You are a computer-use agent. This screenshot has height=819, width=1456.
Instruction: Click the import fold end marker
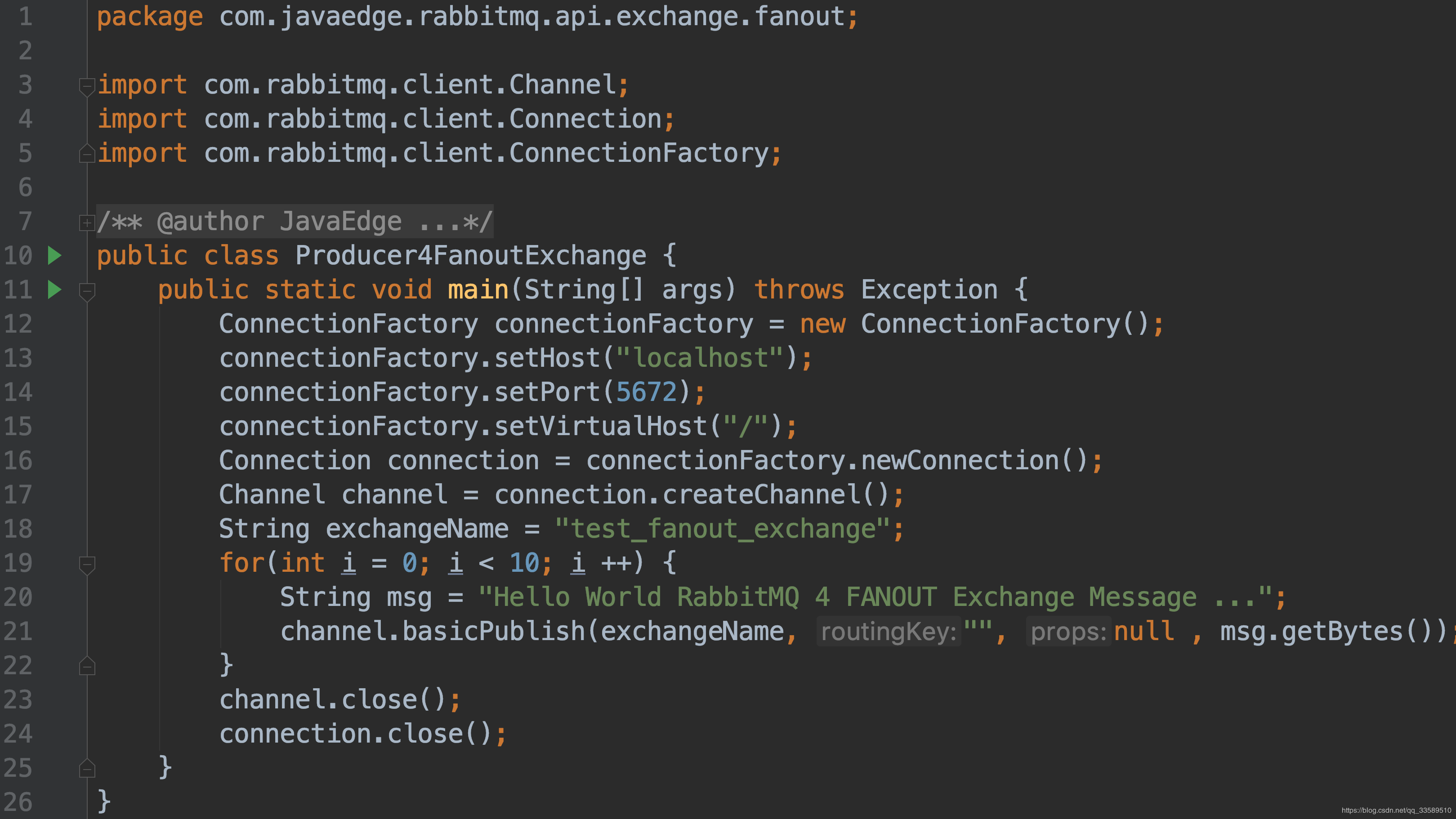86,154
